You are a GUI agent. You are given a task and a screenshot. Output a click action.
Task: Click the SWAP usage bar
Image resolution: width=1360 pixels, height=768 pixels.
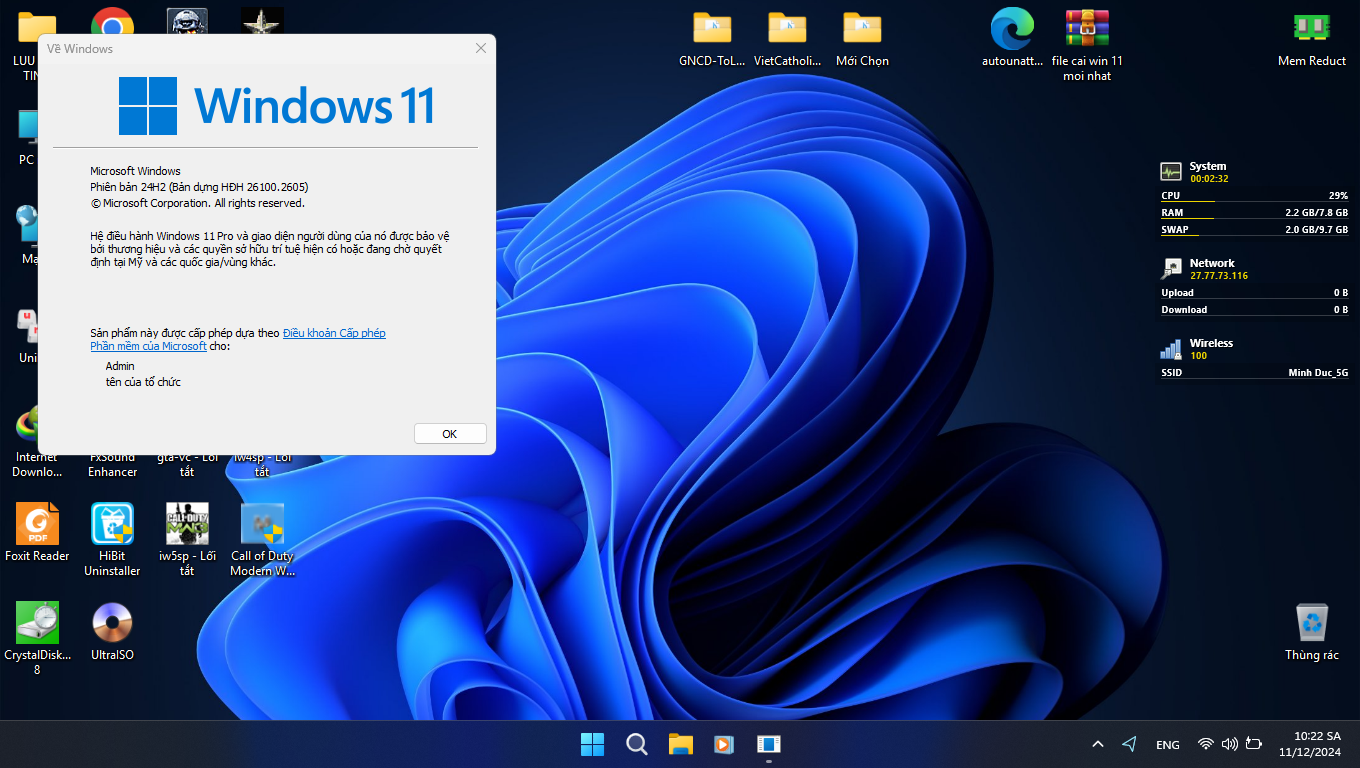(1254, 230)
